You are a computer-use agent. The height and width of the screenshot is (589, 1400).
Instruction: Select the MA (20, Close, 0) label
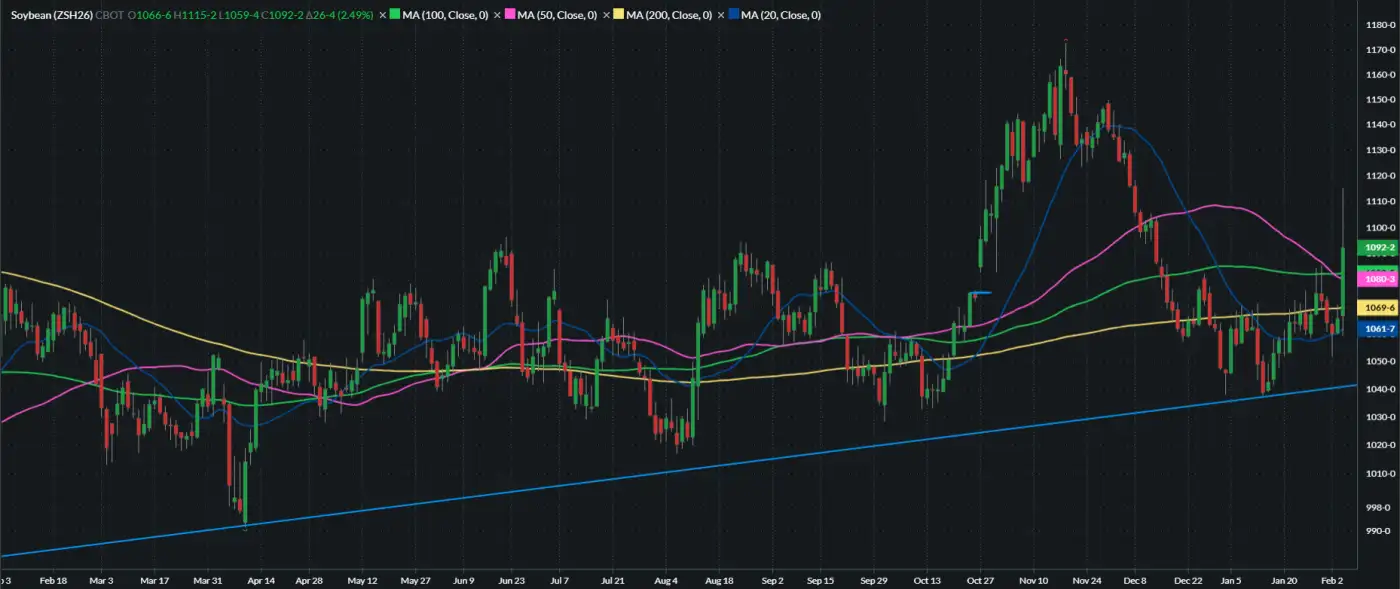point(781,16)
